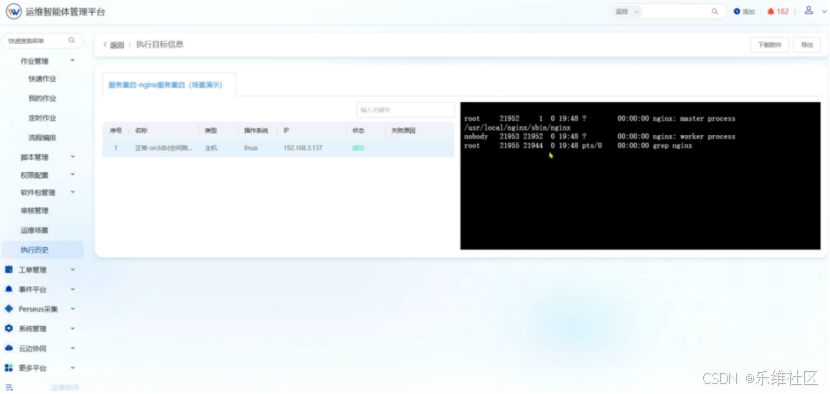Viewport: 830px width, 394px height.
Task: Click the back arrow next to 返回
Action: (105, 44)
